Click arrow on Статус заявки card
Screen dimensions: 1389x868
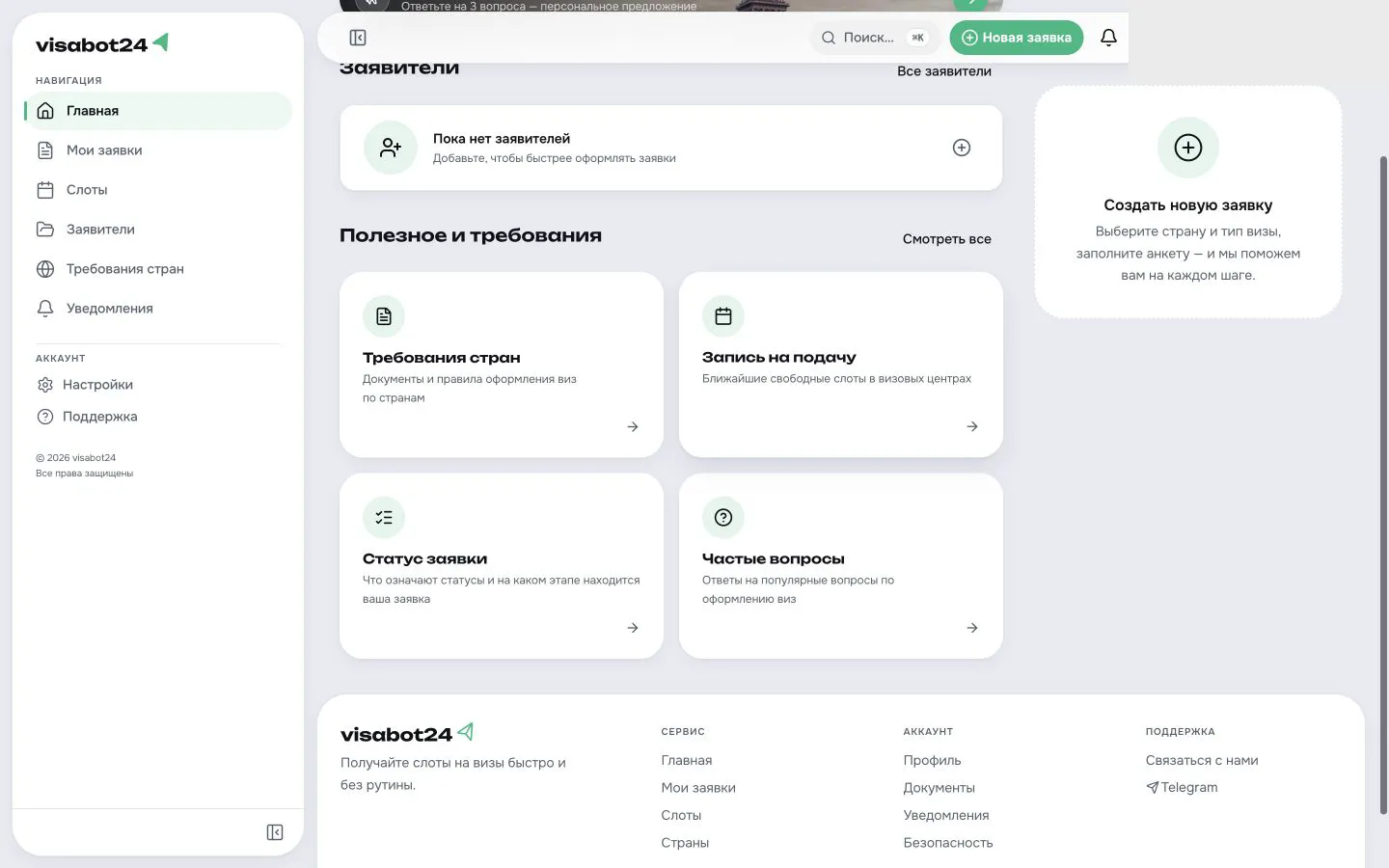click(633, 628)
